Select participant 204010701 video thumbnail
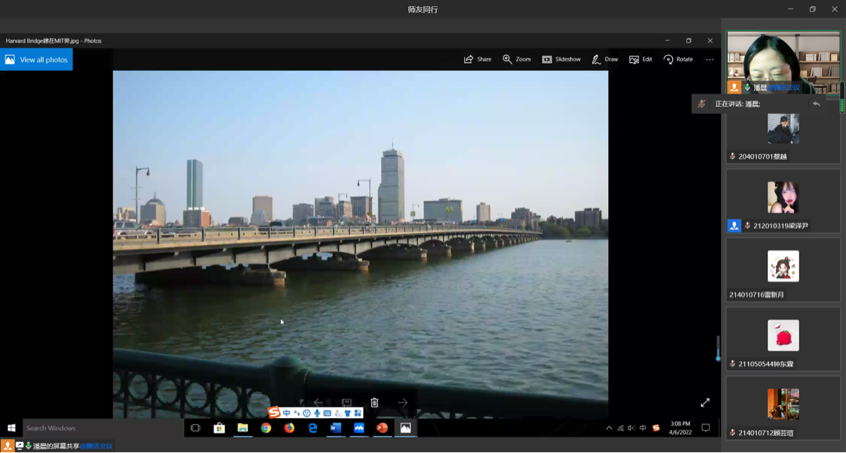846x453 pixels. [x=783, y=130]
